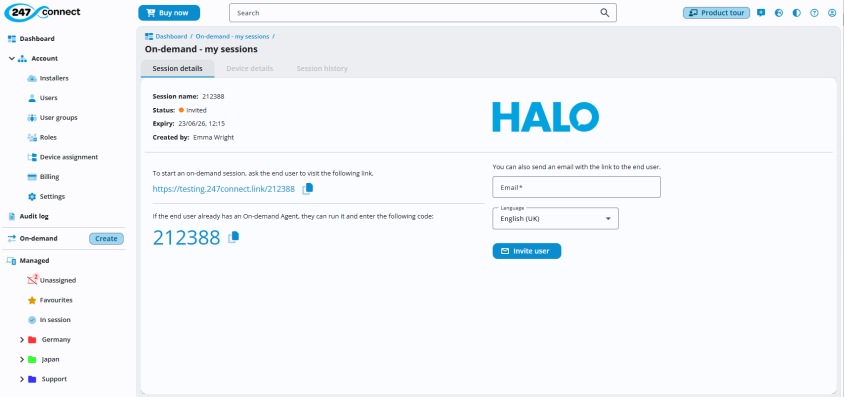Go to Dashboard in the sidebar
This screenshot has height=397, width=844.
point(37,39)
